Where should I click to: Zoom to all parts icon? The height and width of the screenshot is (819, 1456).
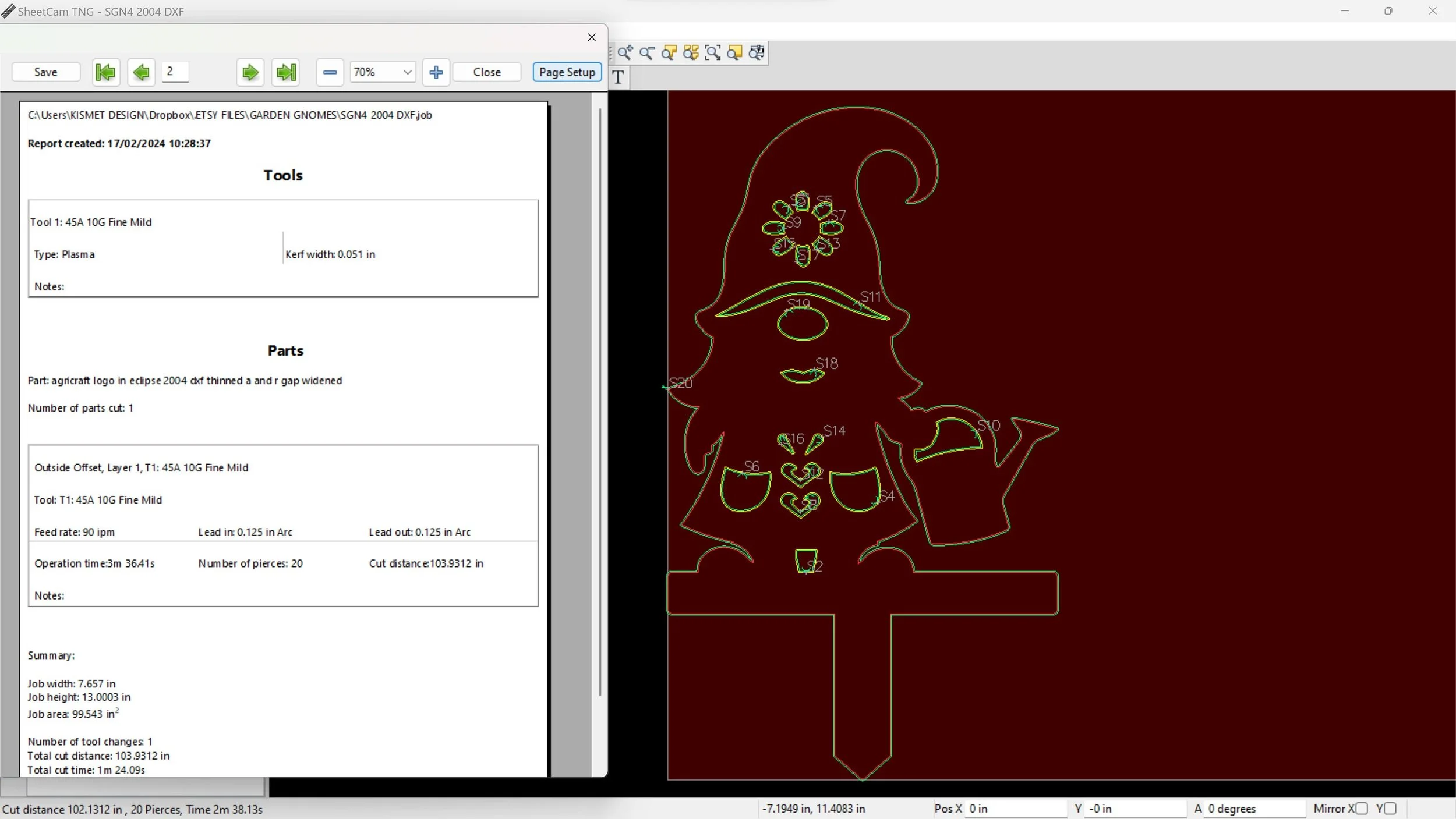[x=691, y=53]
